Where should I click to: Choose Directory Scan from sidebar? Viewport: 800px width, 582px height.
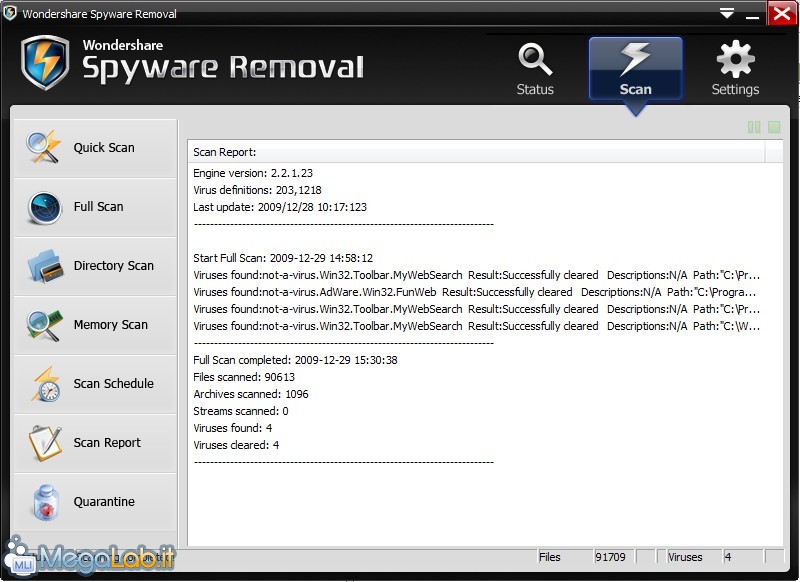(95, 266)
